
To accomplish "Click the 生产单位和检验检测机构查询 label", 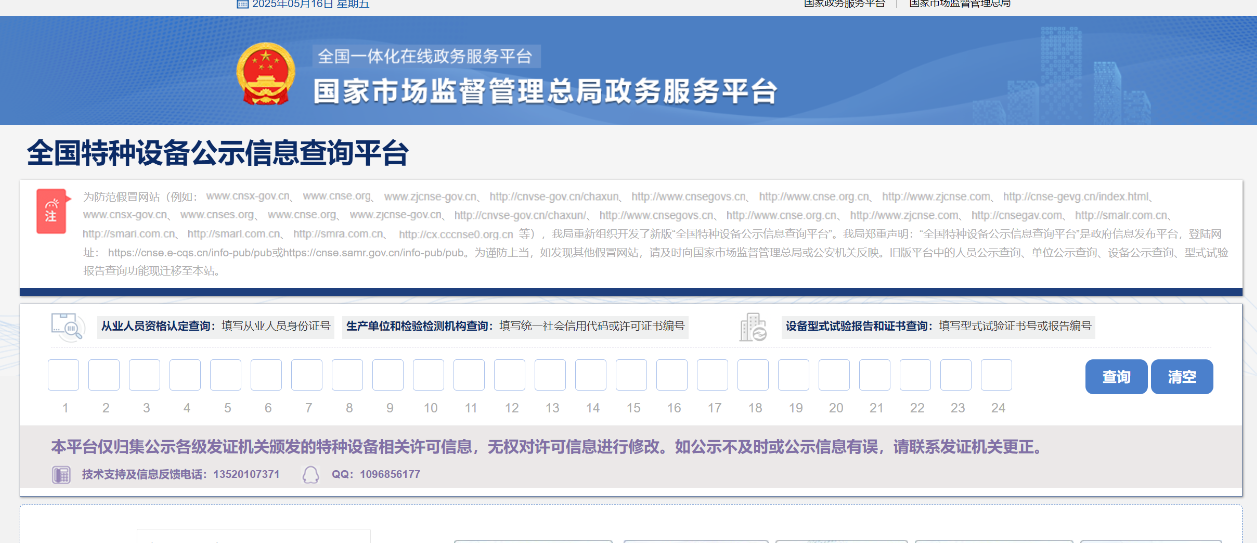I will [x=419, y=326].
